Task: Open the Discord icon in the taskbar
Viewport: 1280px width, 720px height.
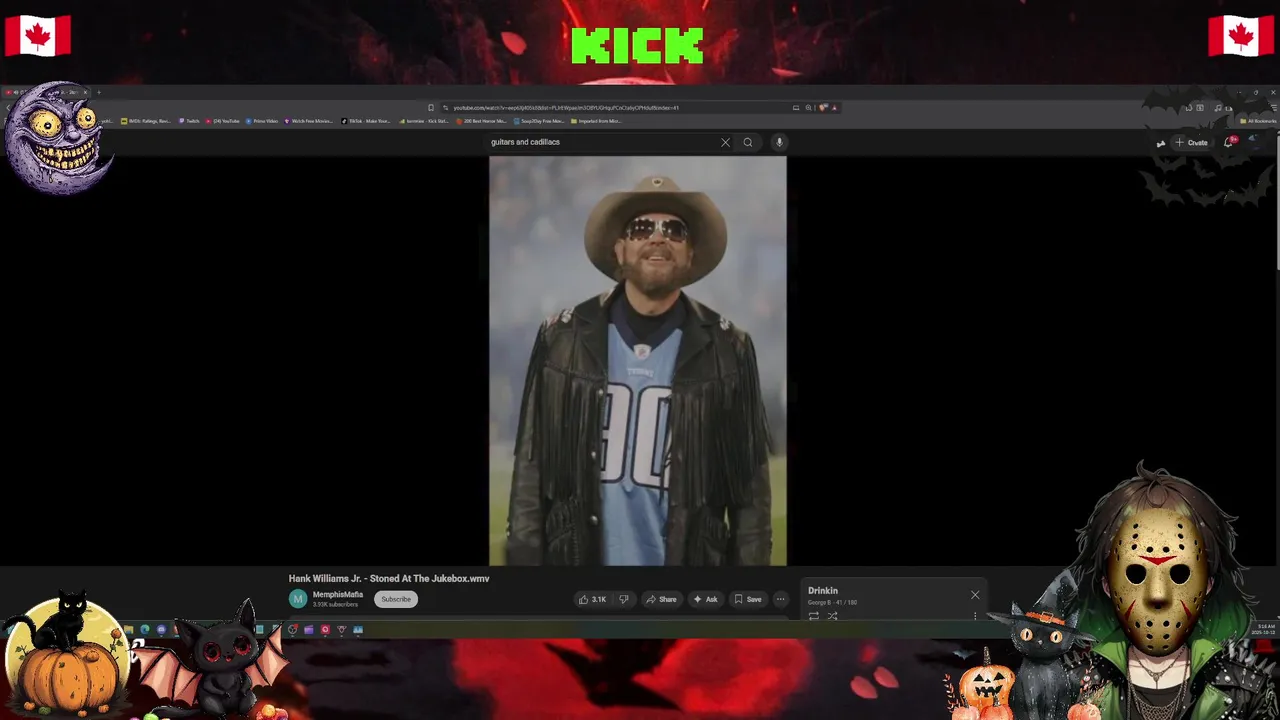Action: click(x=161, y=630)
